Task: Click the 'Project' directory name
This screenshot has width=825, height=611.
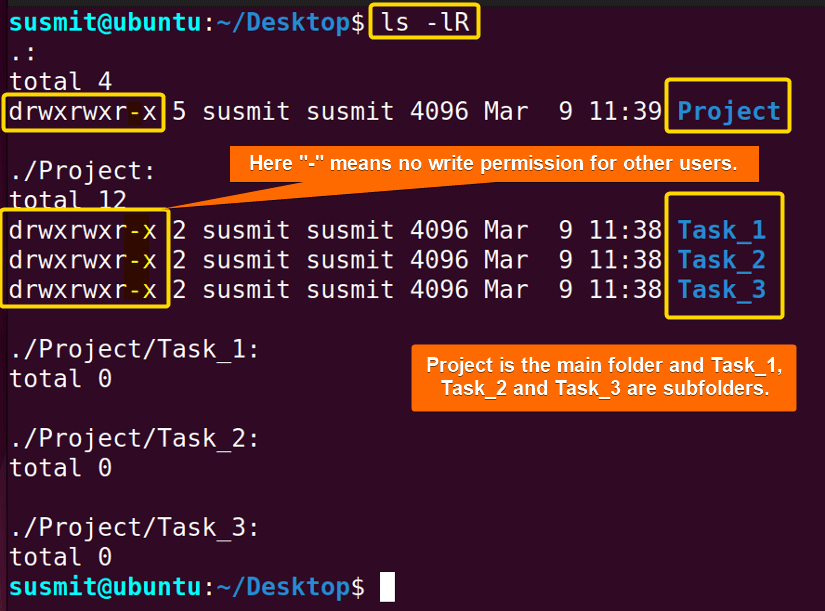Action: [729, 111]
